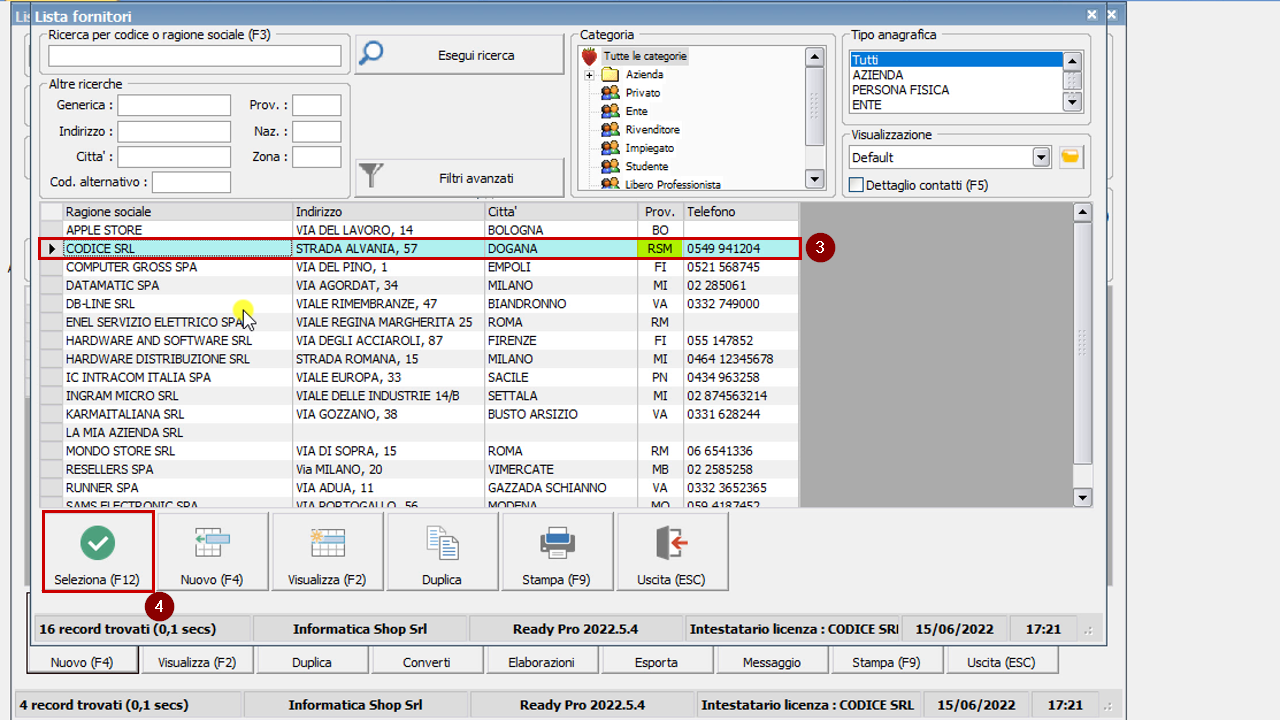
Task: Select the COMPUTER GROSS SPA row
Action: 419,267
